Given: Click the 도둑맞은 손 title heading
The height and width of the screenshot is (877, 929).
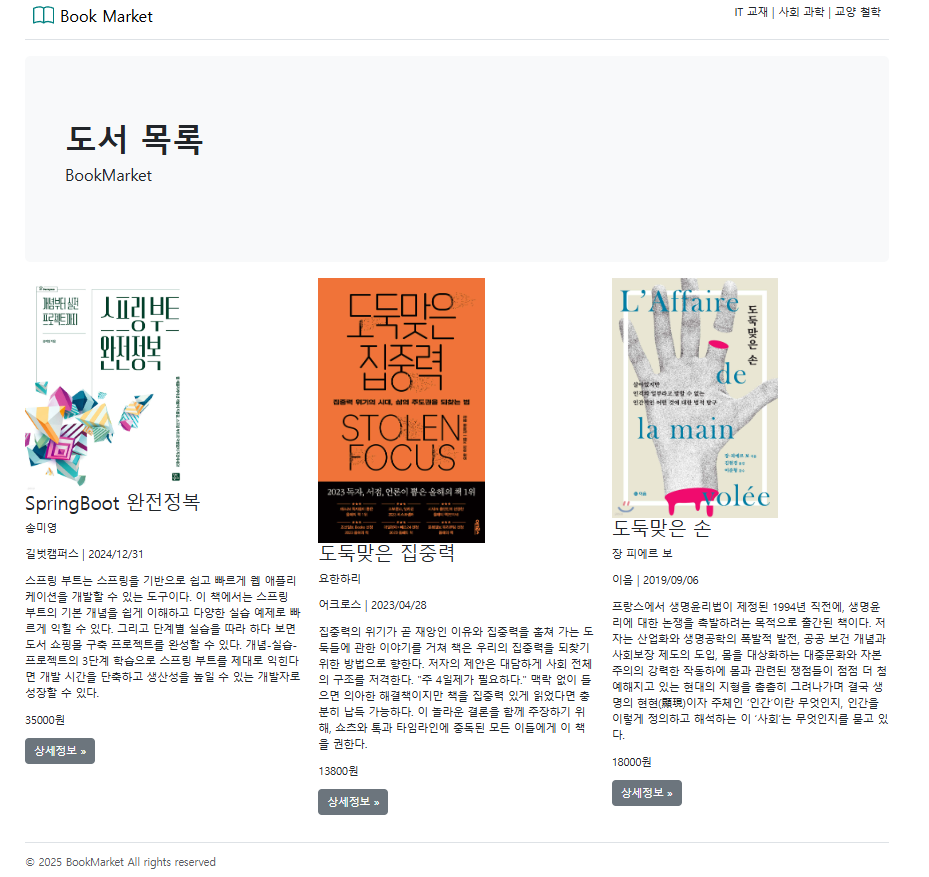Looking at the screenshot, I should click(x=661, y=528).
